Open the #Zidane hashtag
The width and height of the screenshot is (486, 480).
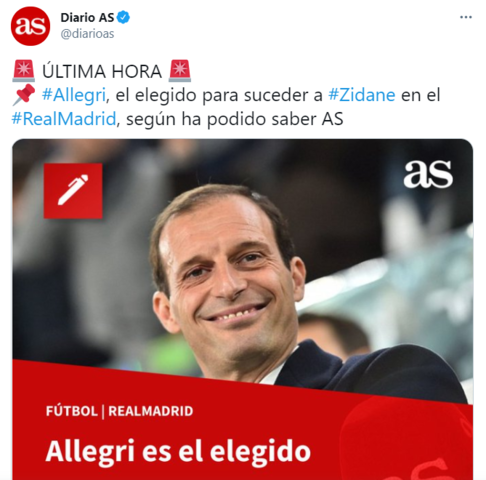point(362,95)
